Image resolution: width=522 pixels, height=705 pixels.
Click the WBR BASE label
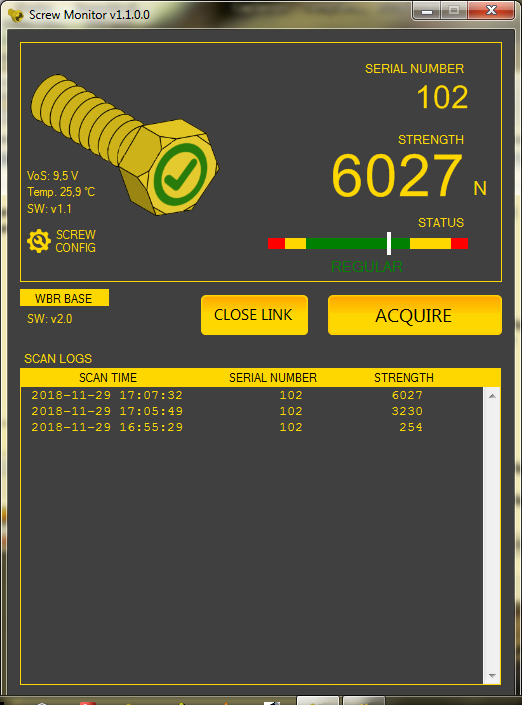[x=64, y=298]
